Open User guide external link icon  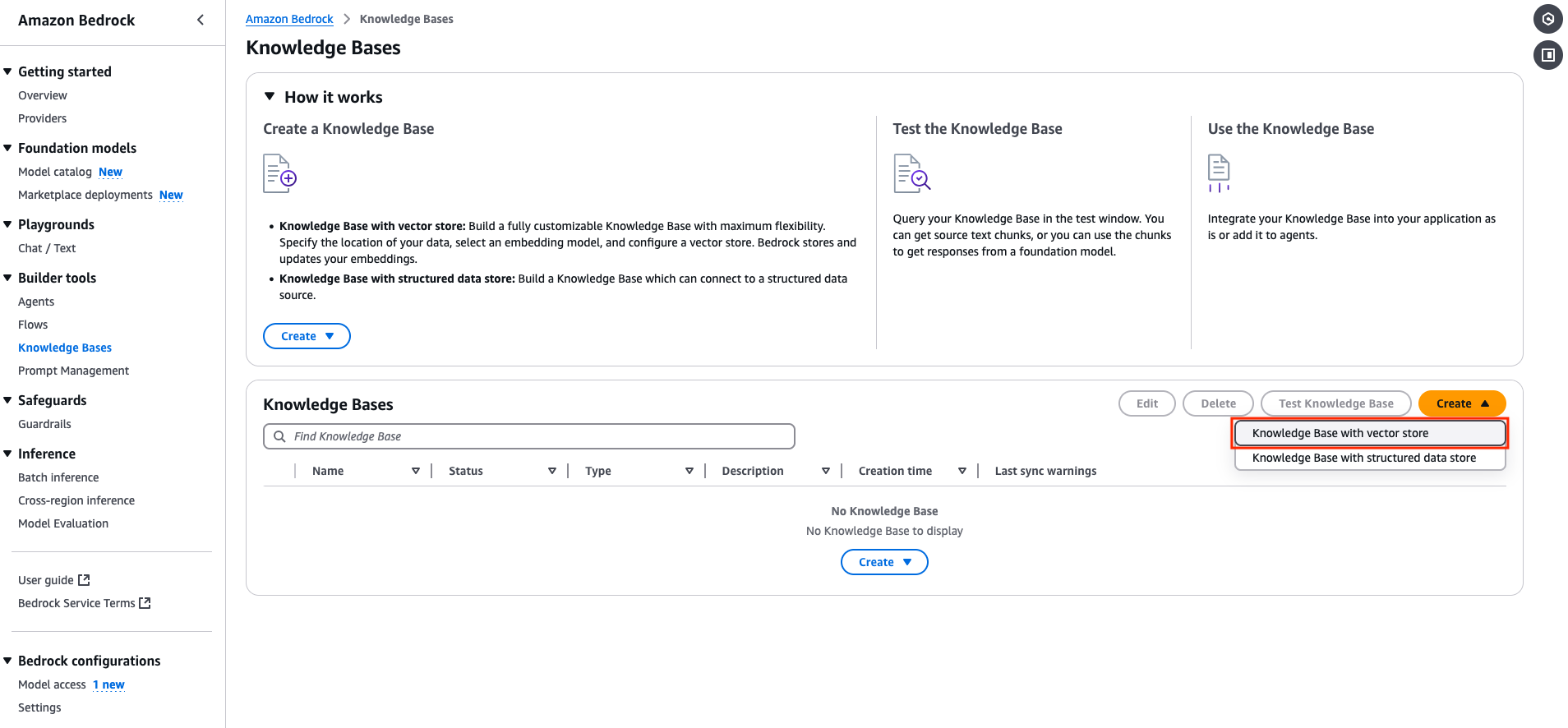click(x=84, y=580)
